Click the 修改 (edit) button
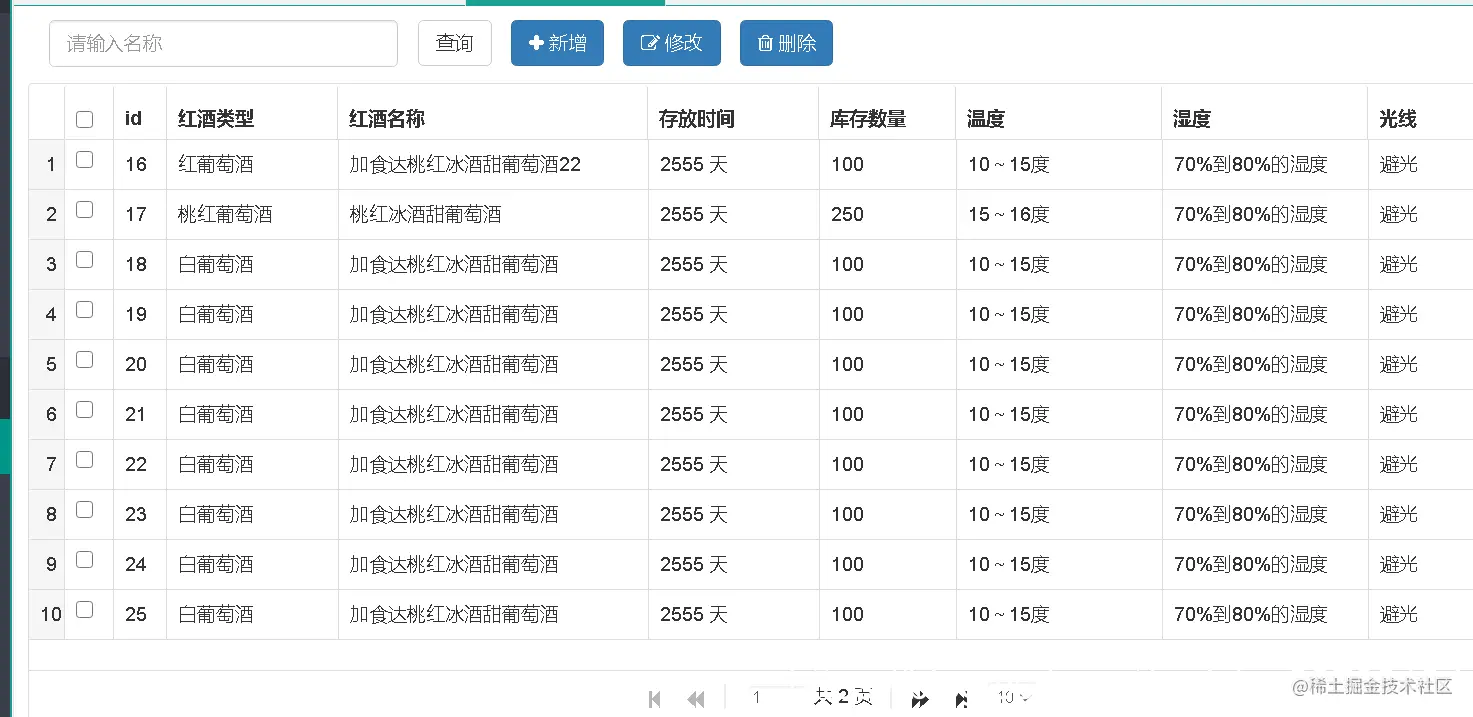This screenshot has height=717, width=1473. tap(671, 43)
